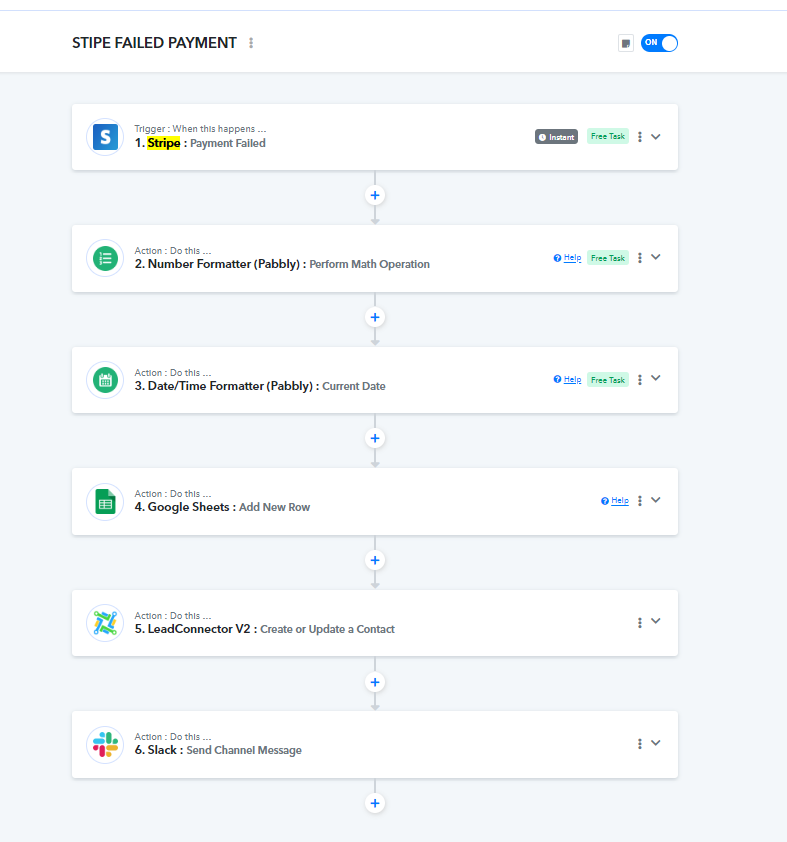Click the Date/Time Formatter calendar icon
Image resolution: width=787 pixels, height=842 pixels.
(x=105, y=380)
